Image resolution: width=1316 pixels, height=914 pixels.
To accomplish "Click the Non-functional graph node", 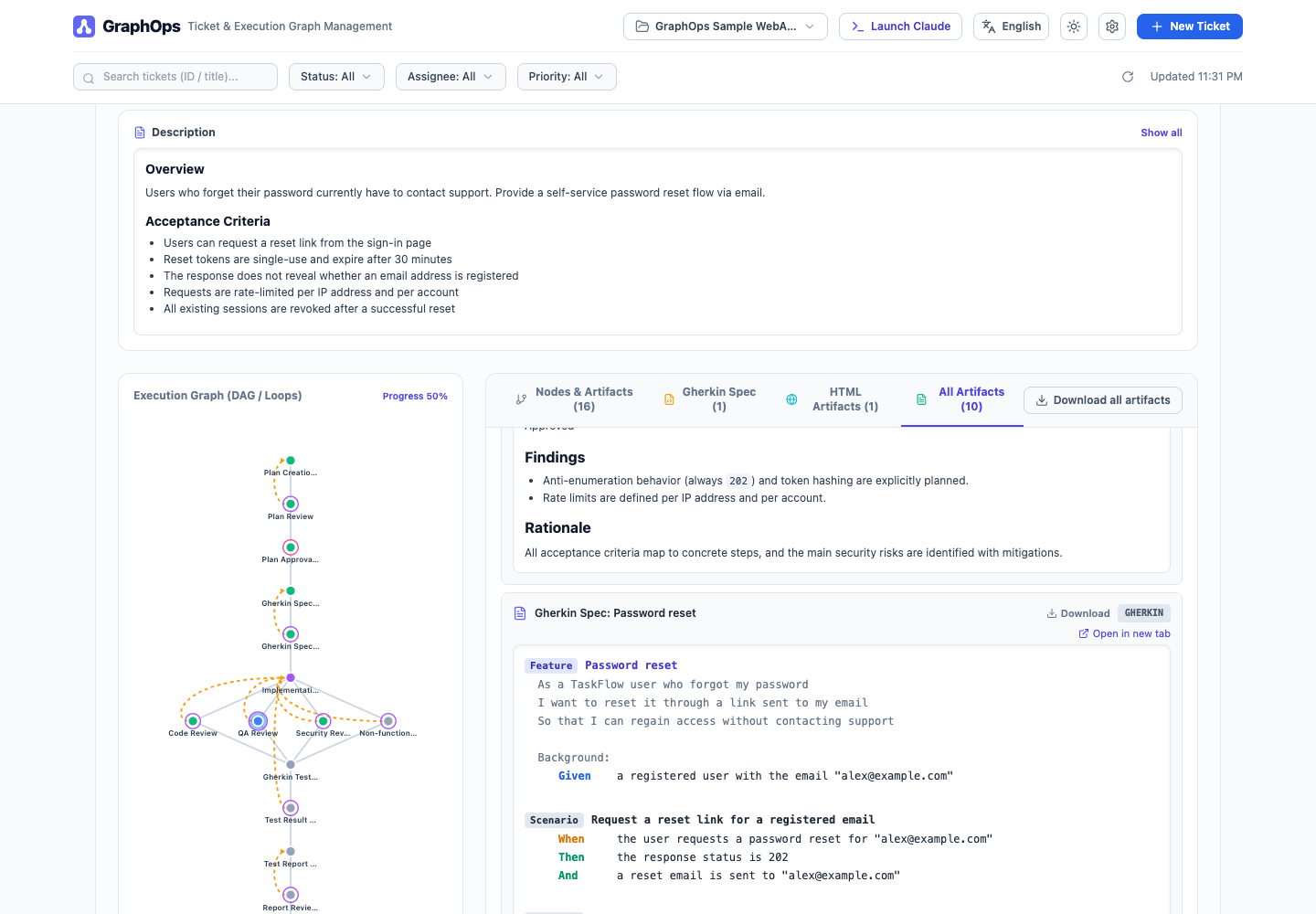I will point(388,721).
